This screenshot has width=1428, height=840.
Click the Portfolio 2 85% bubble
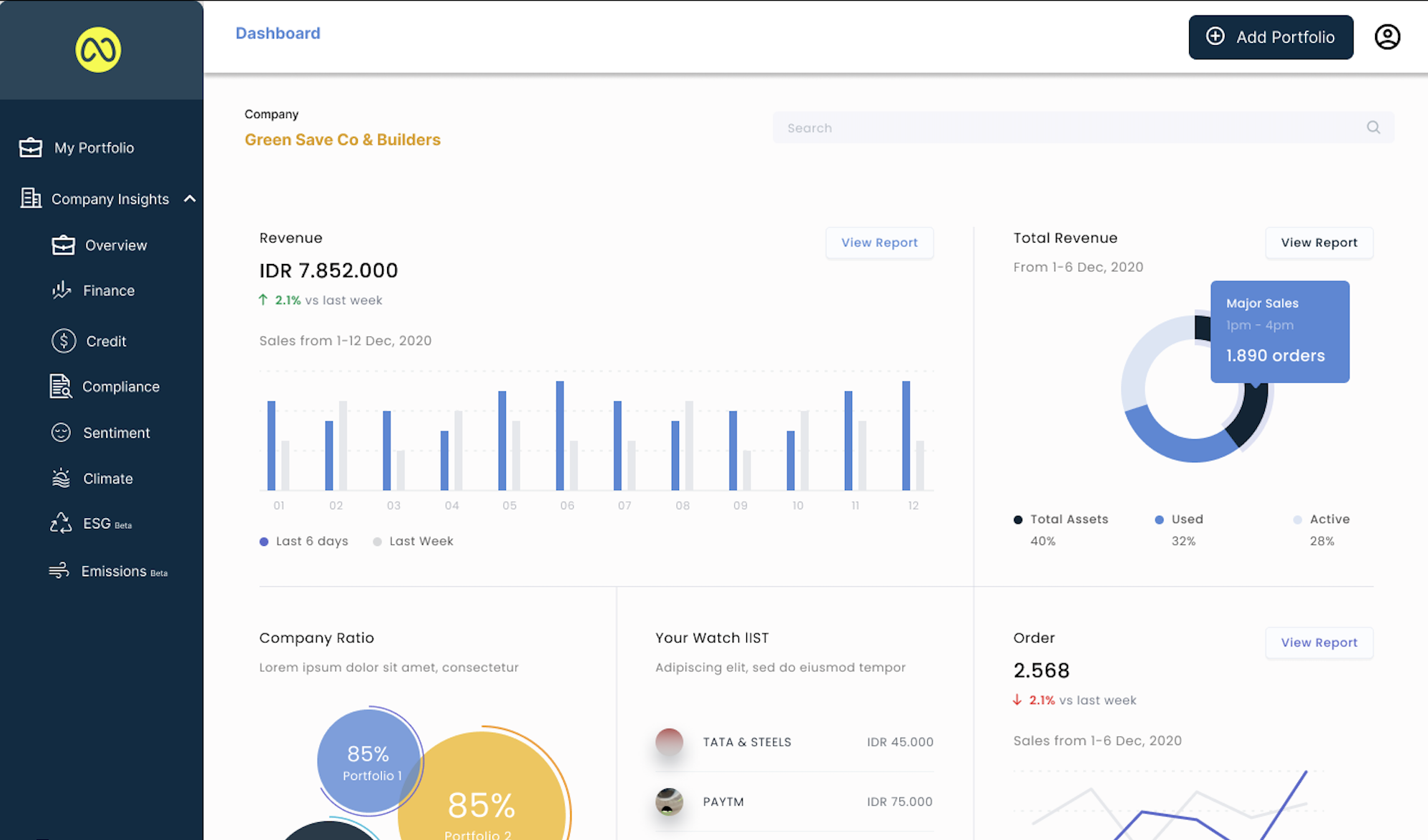(481, 787)
